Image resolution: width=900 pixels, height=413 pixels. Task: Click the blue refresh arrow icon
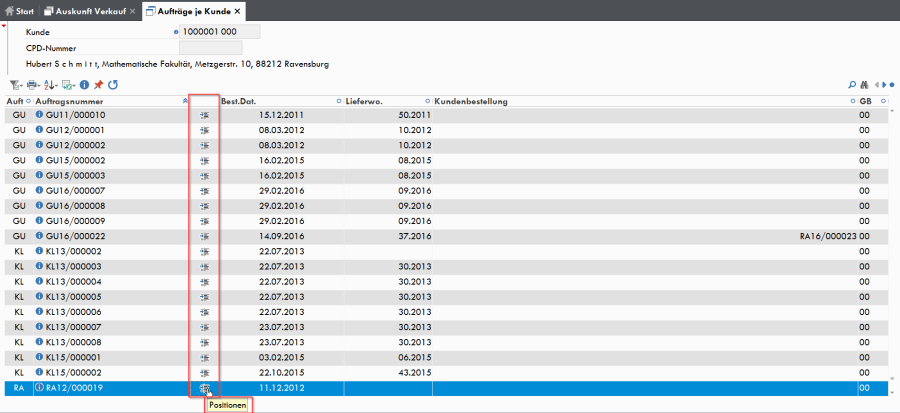click(x=113, y=85)
